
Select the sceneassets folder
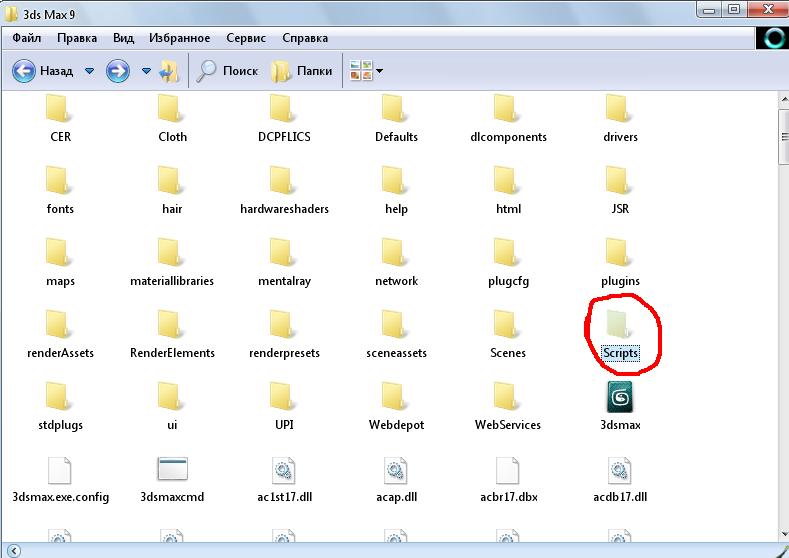pyautogui.click(x=396, y=335)
